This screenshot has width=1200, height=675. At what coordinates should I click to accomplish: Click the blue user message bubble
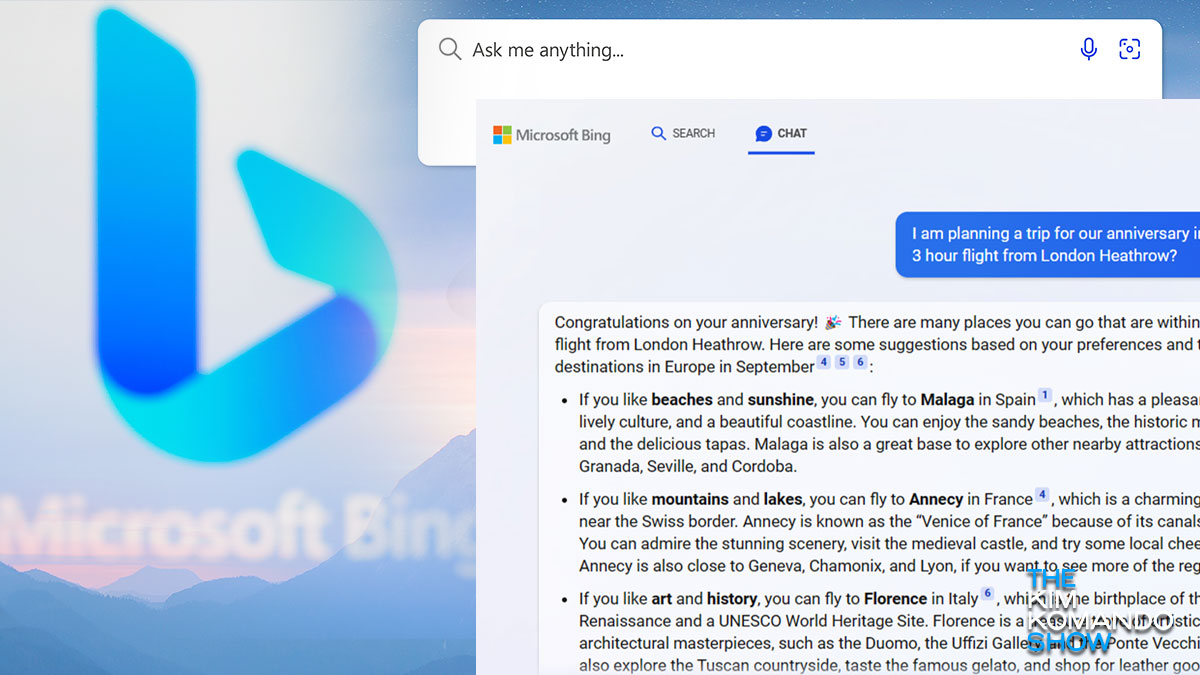pyautogui.click(x=1047, y=245)
